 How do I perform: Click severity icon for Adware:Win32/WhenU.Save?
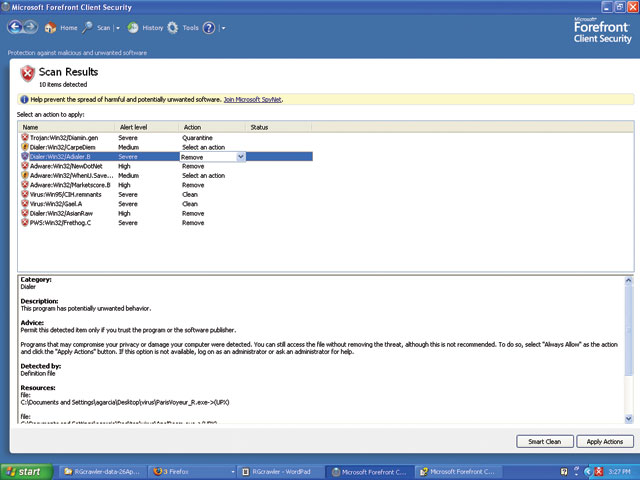click(x=25, y=175)
